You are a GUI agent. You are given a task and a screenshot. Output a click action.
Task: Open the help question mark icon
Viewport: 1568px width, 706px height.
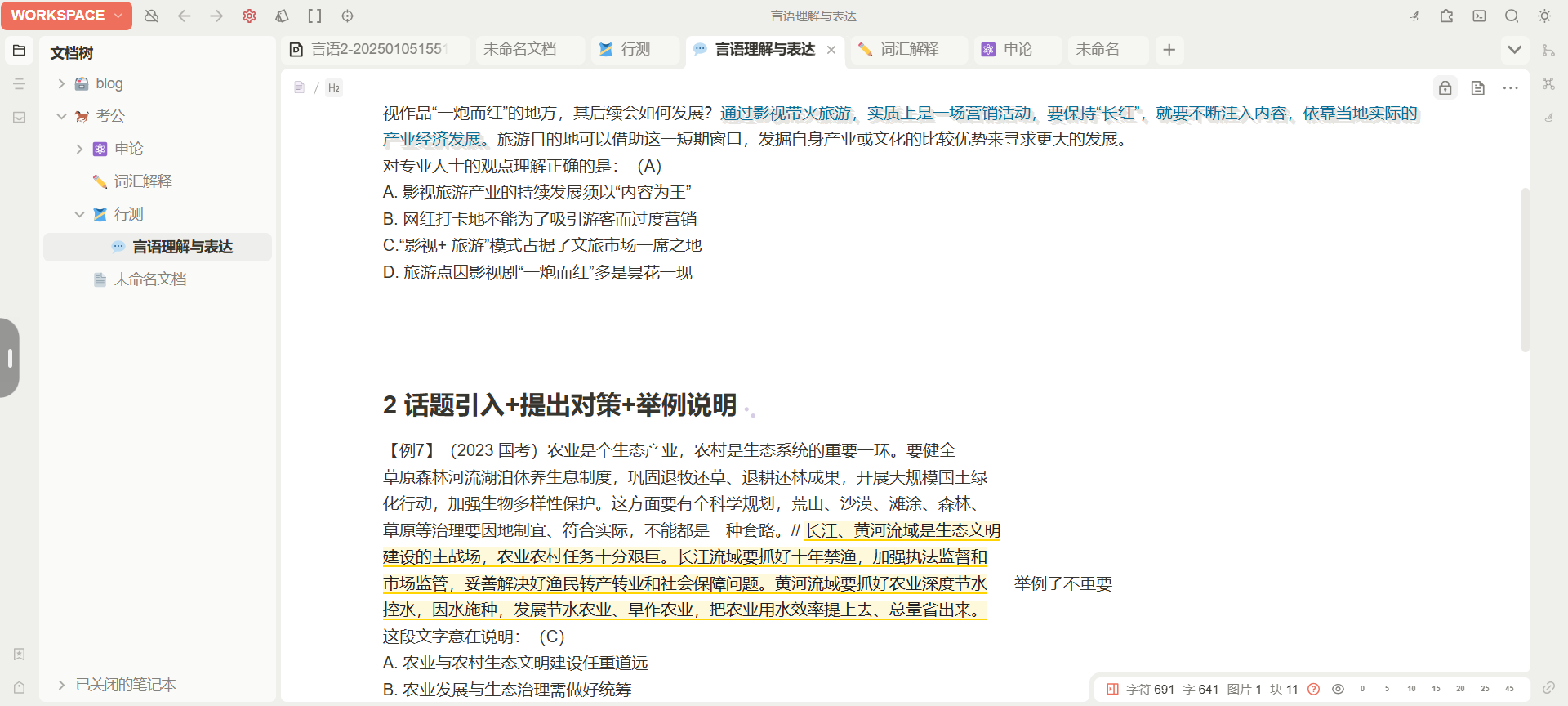coord(1313,689)
